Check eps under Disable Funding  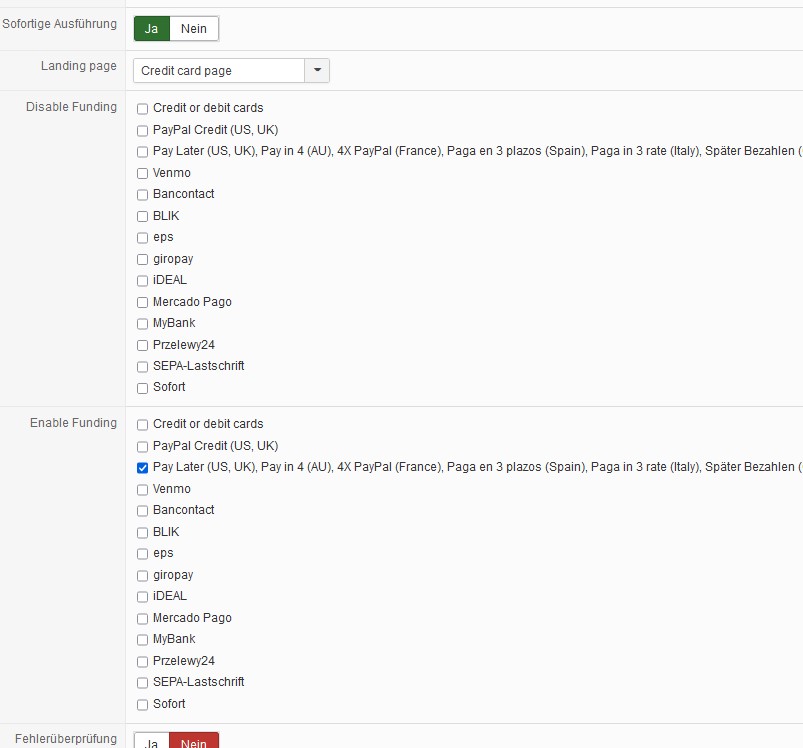pos(142,238)
